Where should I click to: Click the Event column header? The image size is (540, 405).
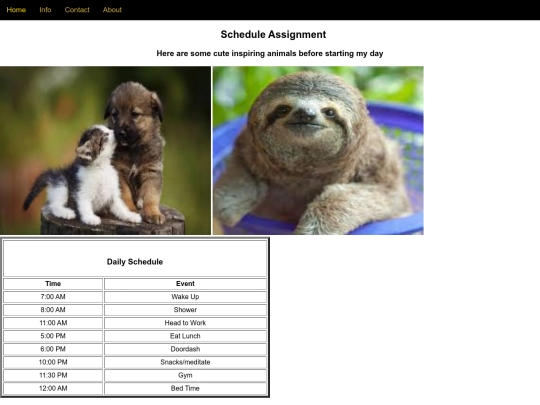pyautogui.click(x=185, y=284)
